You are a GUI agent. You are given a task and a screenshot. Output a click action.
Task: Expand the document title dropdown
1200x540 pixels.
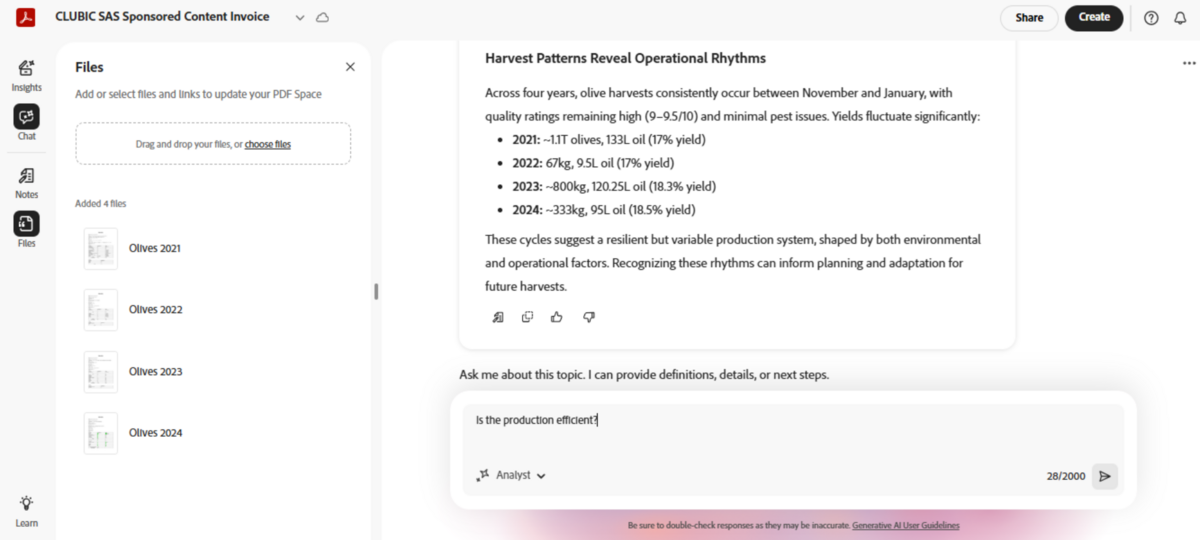coord(300,18)
